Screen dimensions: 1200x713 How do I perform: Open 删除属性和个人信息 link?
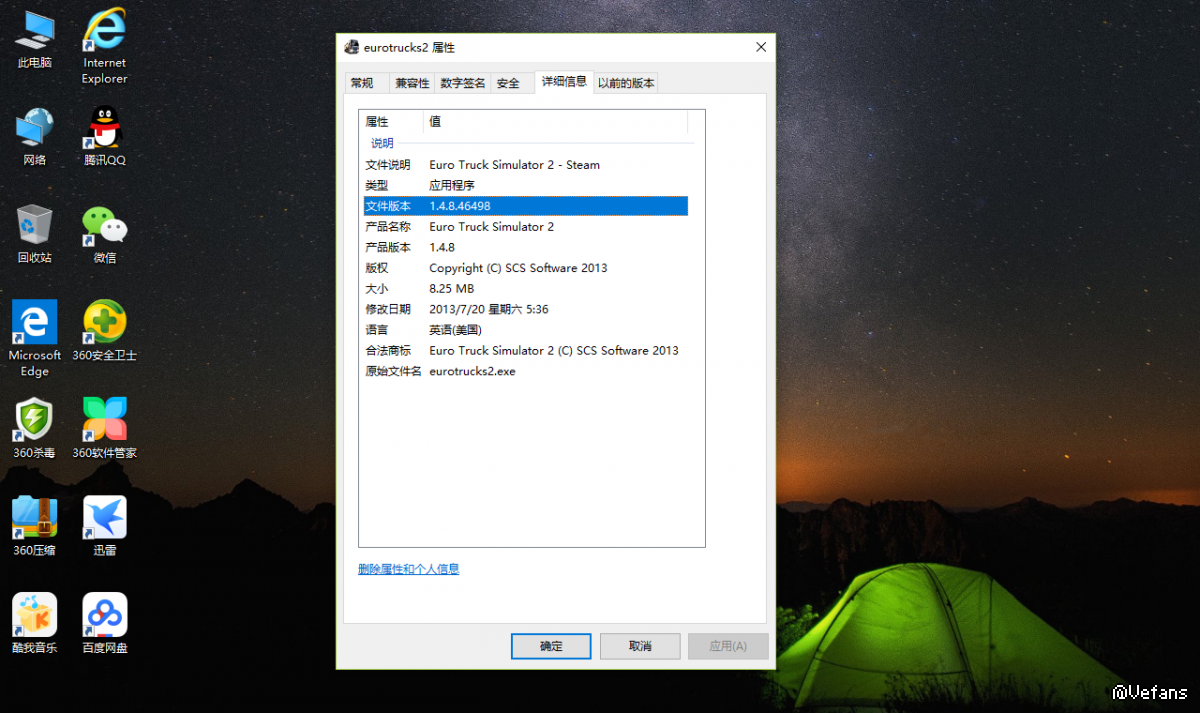409,569
